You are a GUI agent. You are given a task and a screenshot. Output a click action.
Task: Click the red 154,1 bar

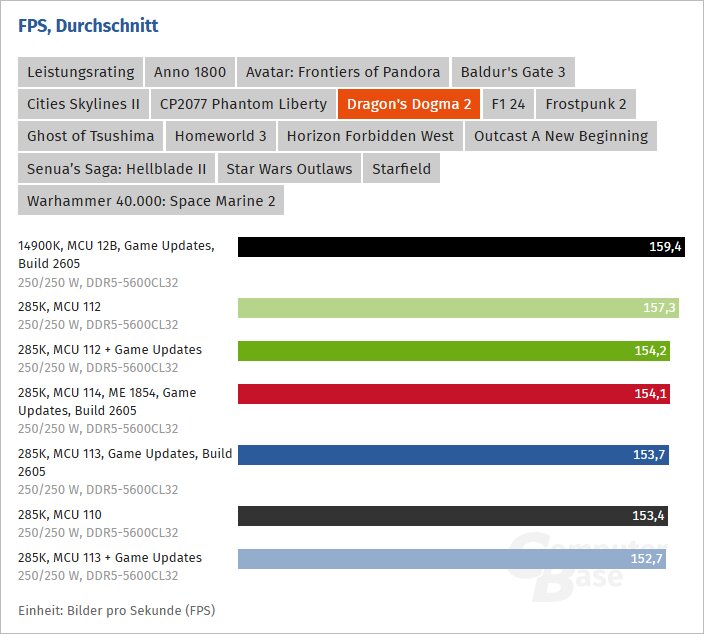pos(454,394)
